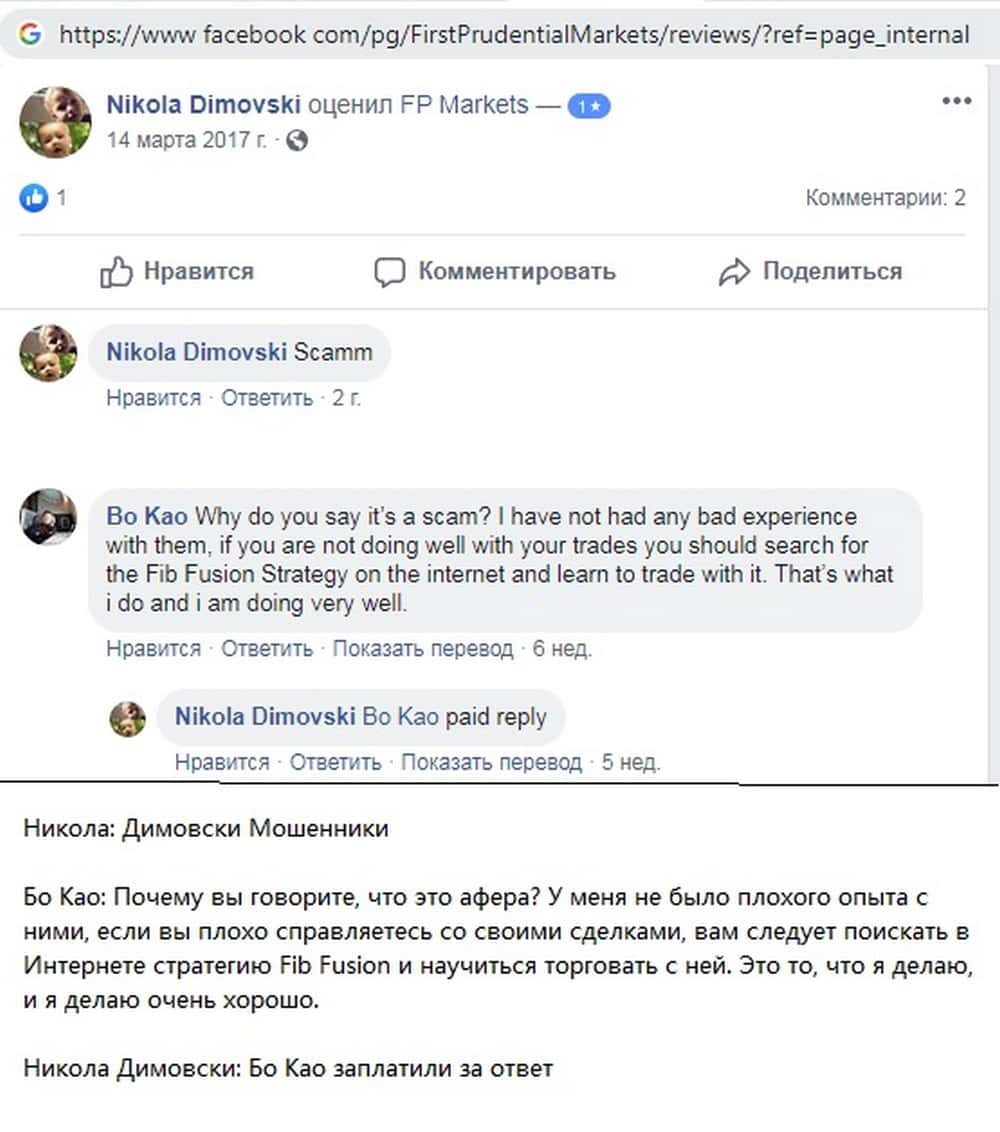Click the one-star rating badge

pyautogui.click(x=589, y=106)
